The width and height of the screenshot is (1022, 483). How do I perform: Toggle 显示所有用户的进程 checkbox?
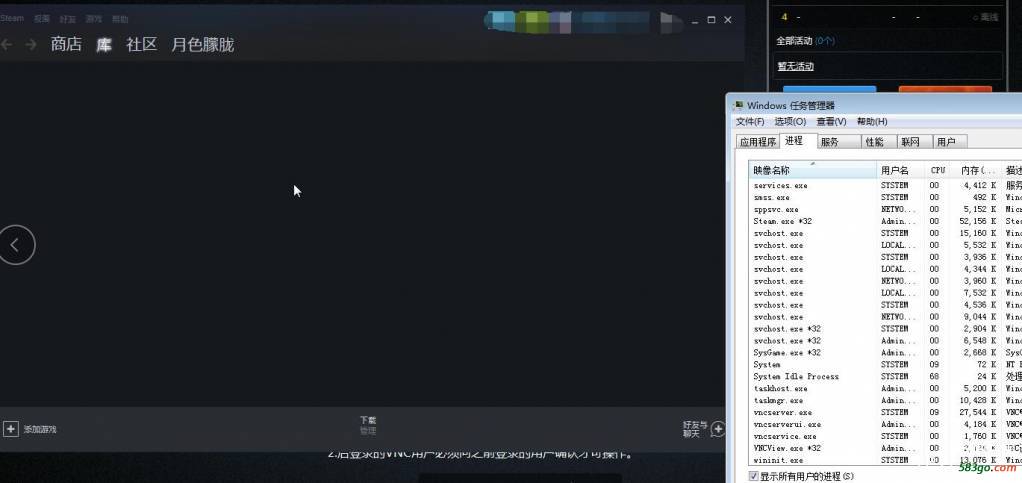point(754,476)
